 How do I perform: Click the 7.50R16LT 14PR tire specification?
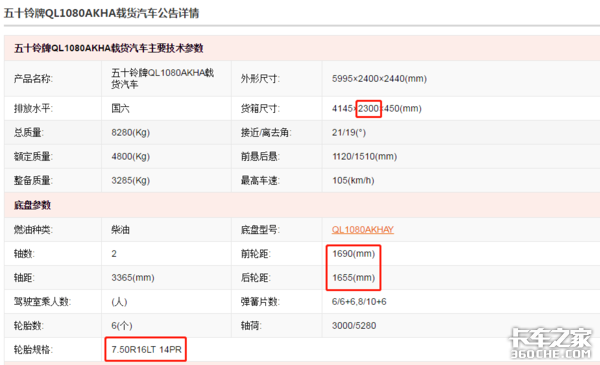[146, 349]
